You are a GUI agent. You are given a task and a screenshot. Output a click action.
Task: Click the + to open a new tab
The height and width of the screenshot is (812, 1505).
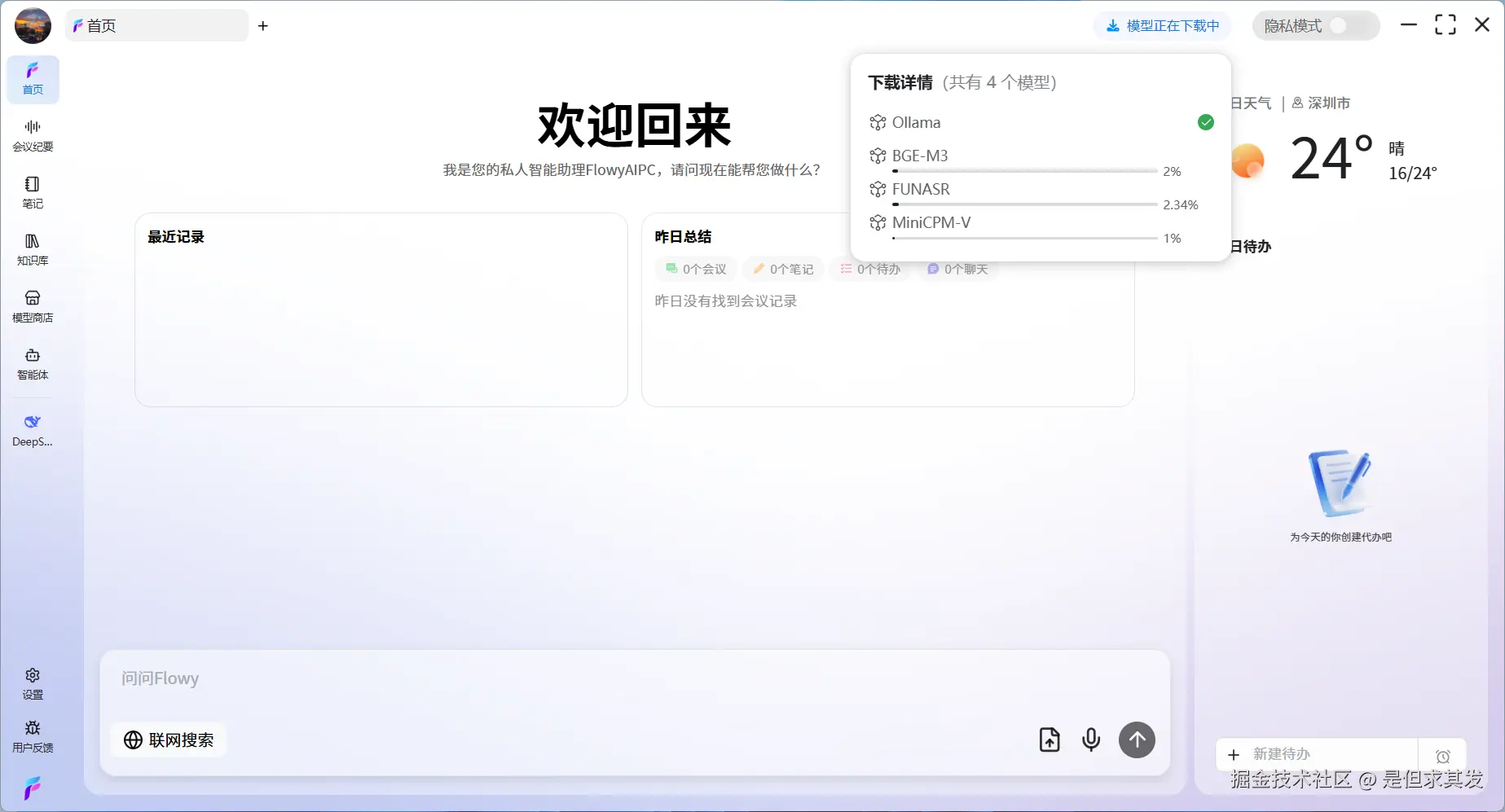262,25
